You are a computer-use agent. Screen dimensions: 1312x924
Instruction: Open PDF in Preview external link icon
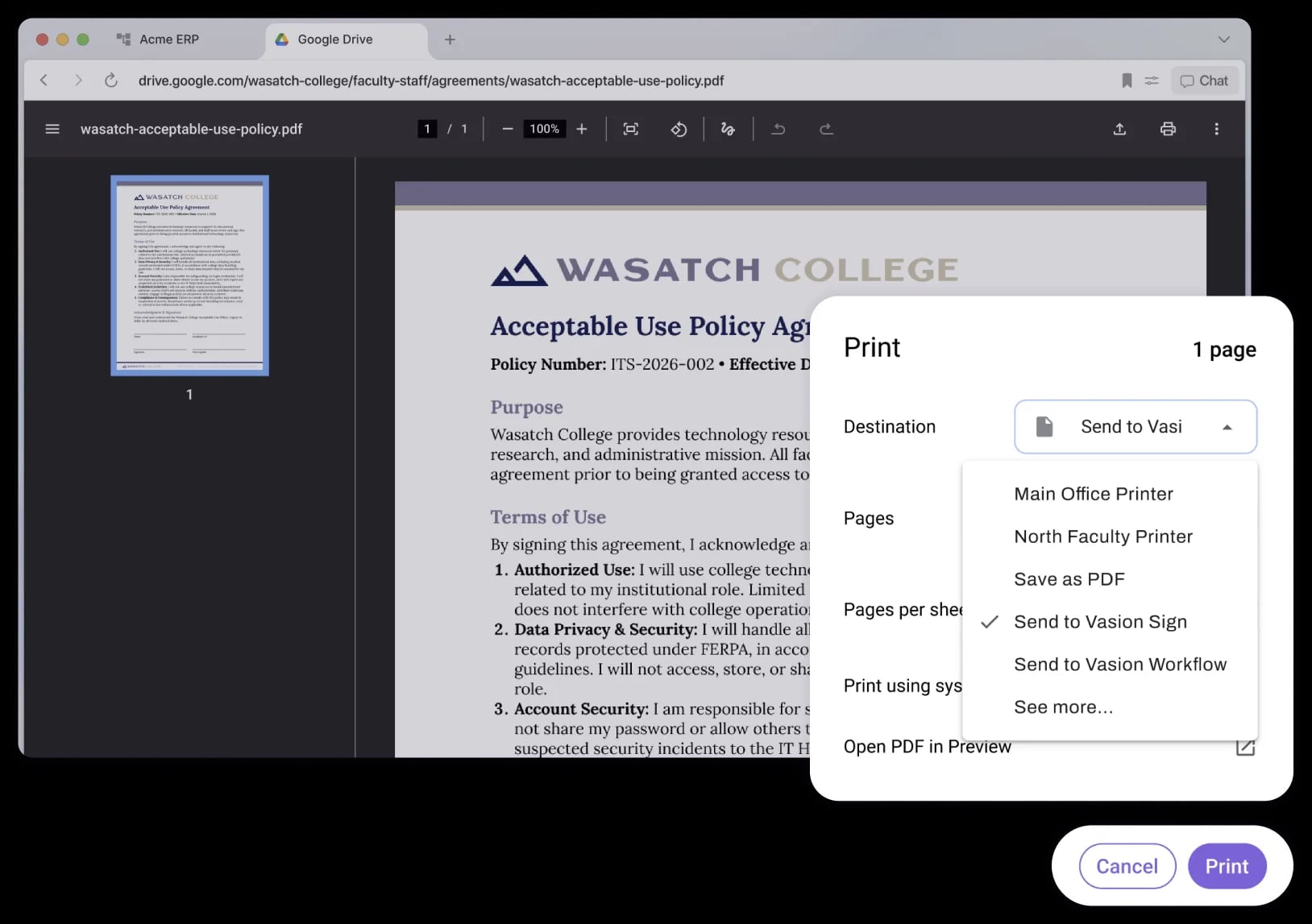tap(1245, 747)
